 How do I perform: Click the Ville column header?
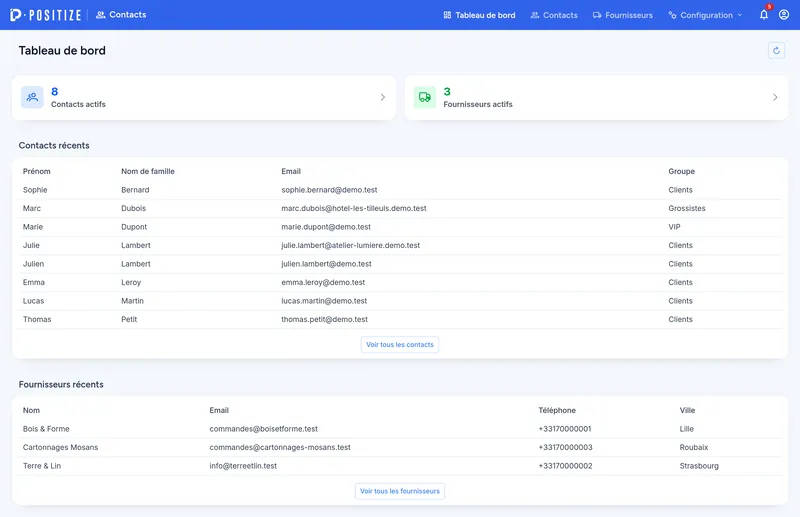coord(687,410)
